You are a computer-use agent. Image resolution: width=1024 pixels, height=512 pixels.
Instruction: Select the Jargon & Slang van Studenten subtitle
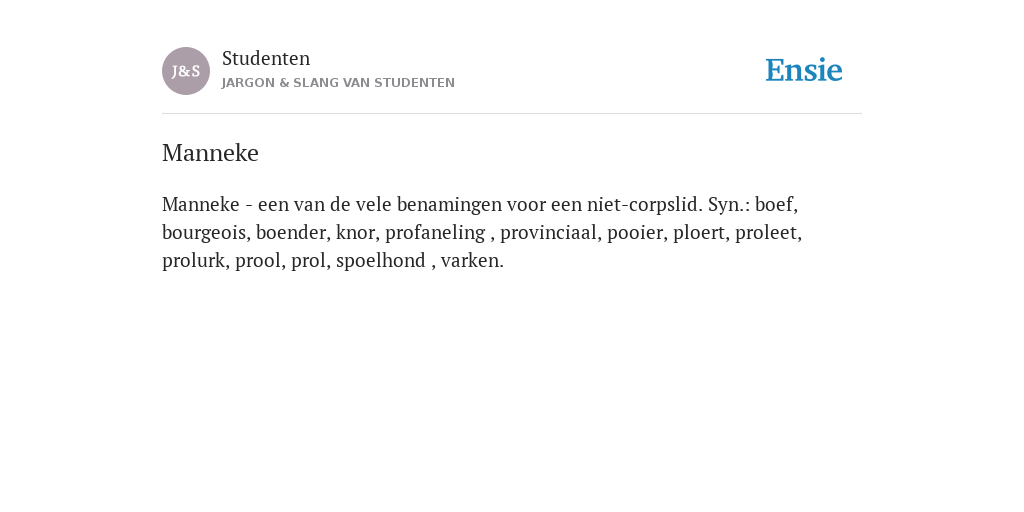338,83
